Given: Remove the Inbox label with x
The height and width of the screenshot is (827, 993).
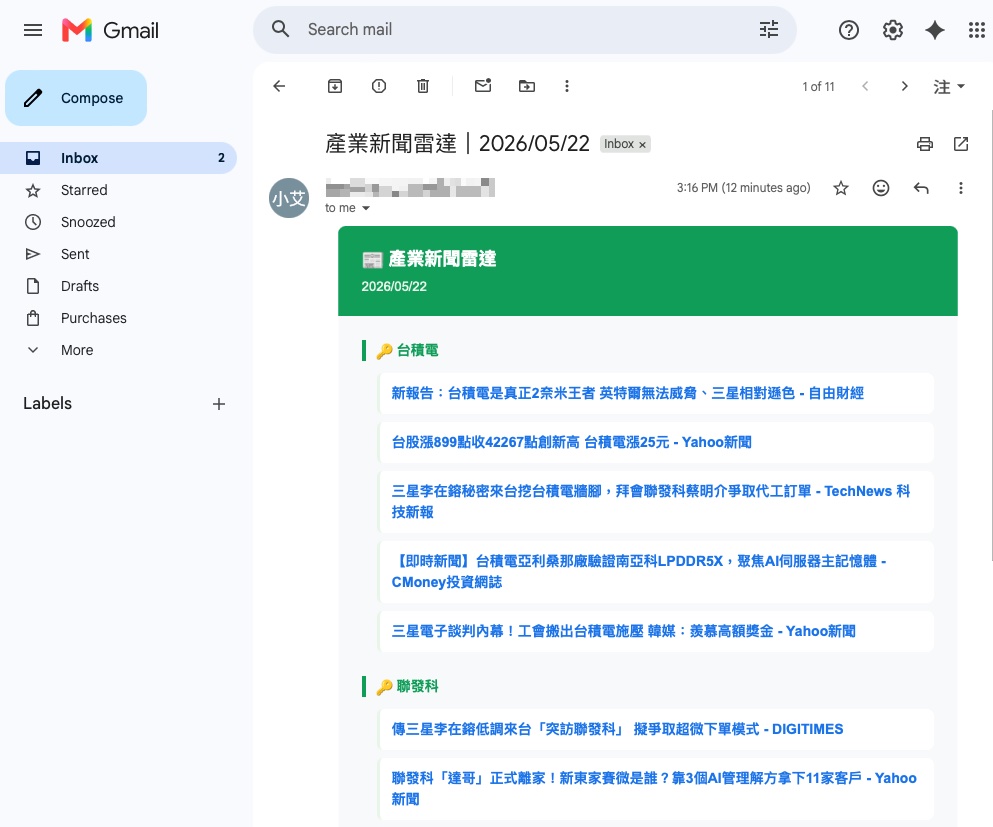Looking at the screenshot, I should pyautogui.click(x=642, y=145).
